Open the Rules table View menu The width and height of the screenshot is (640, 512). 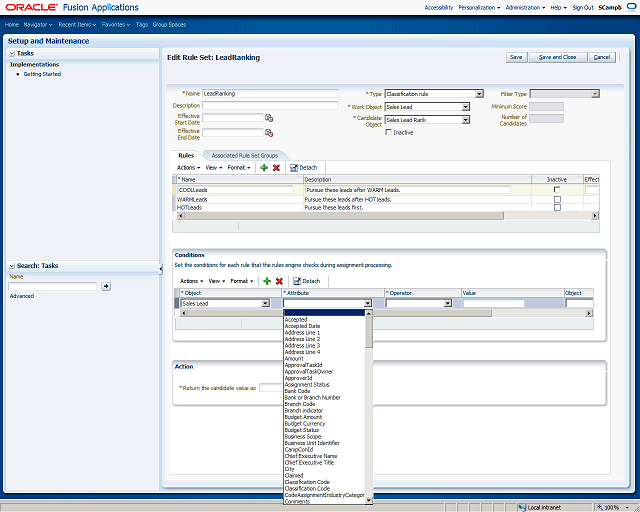tap(213, 168)
